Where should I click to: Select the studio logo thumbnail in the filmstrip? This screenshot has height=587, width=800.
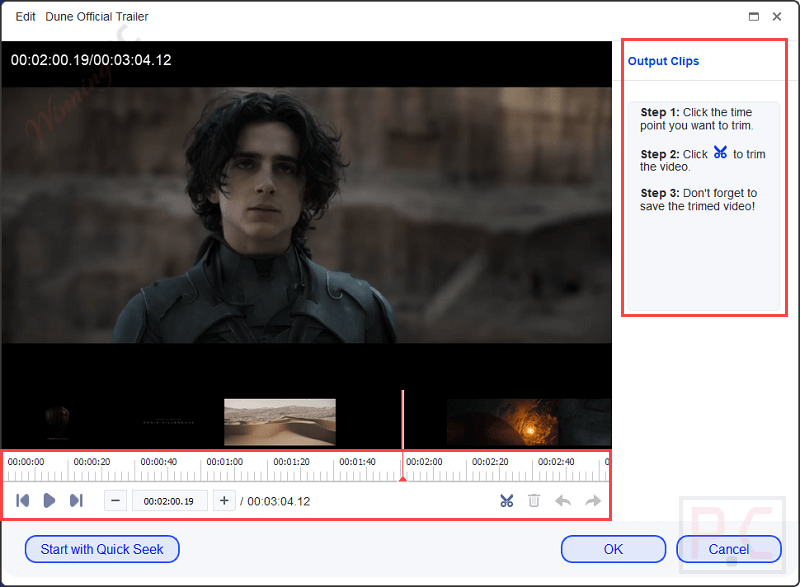coord(57,422)
